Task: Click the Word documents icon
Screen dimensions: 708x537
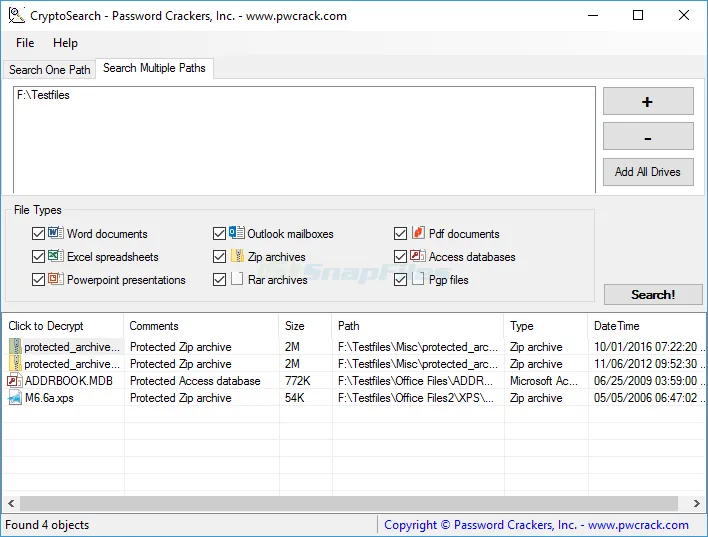Action: click(x=56, y=233)
